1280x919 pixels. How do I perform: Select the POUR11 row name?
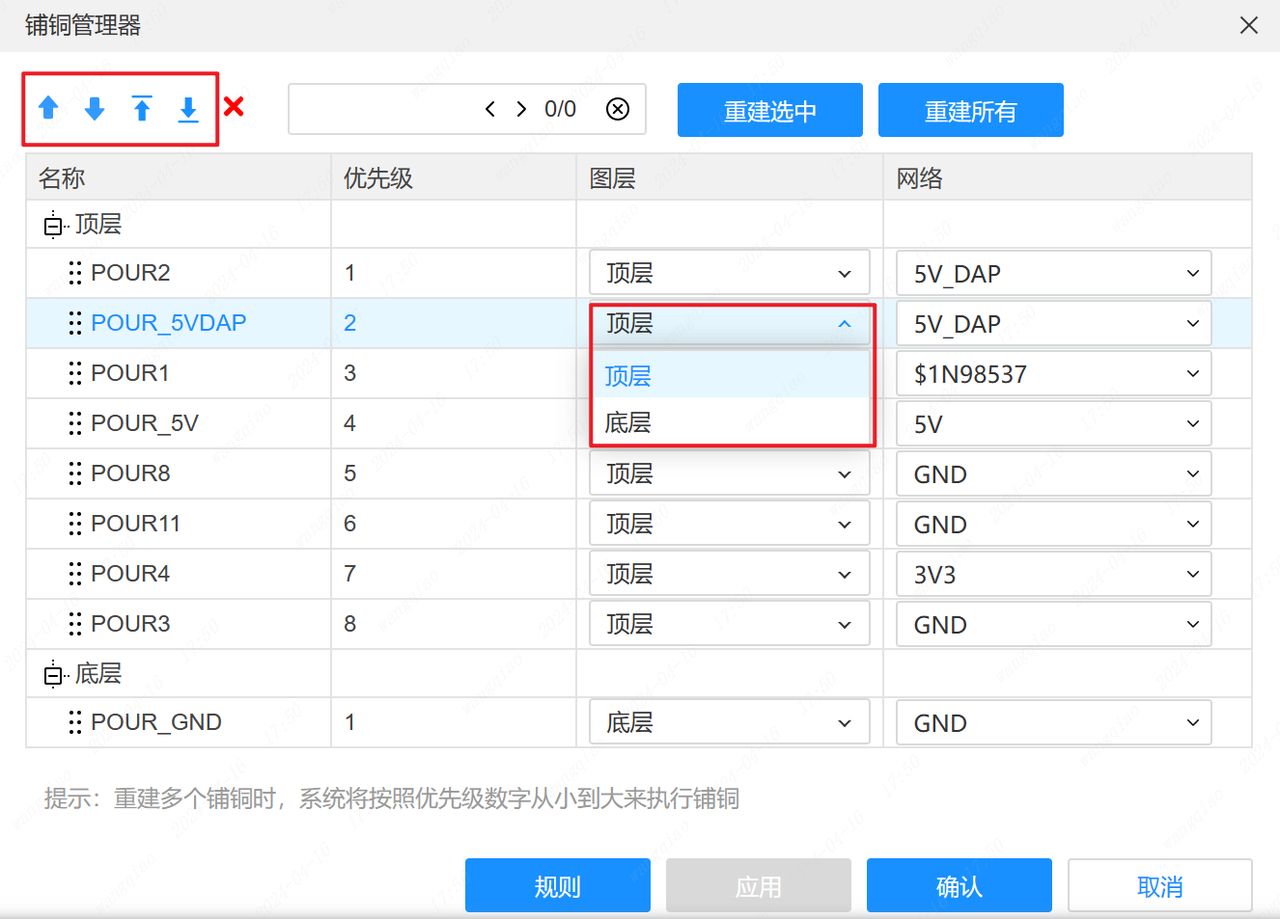pyautogui.click(x=136, y=523)
